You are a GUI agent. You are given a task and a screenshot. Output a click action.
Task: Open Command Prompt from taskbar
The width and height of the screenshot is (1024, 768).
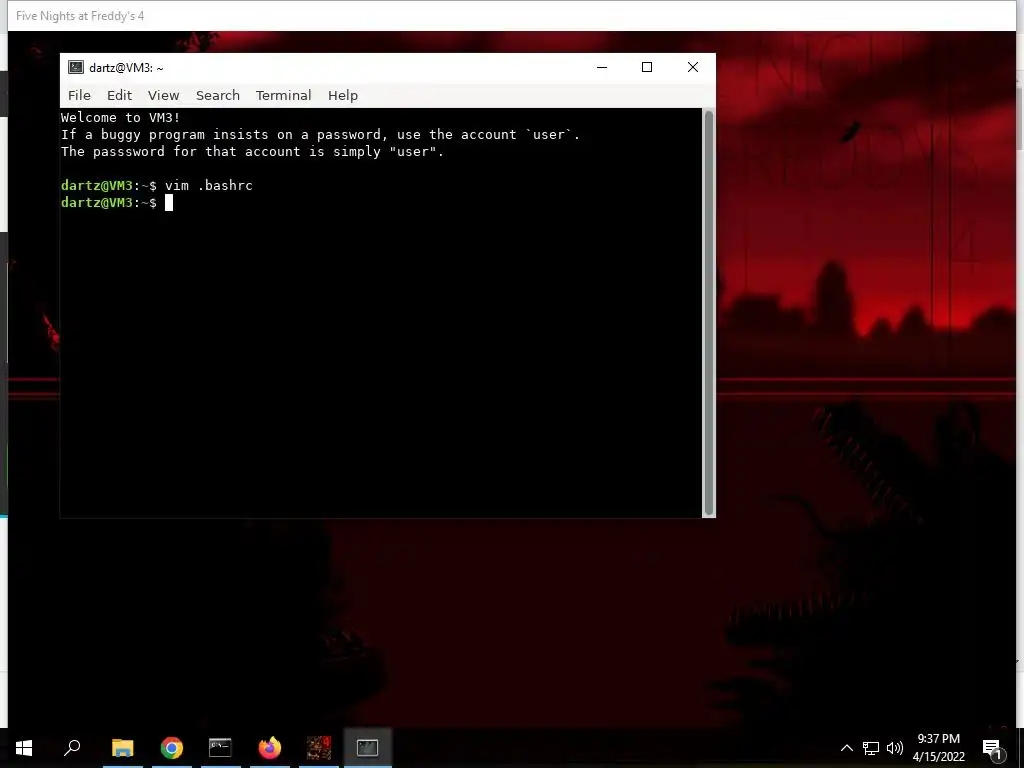click(221, 748)
